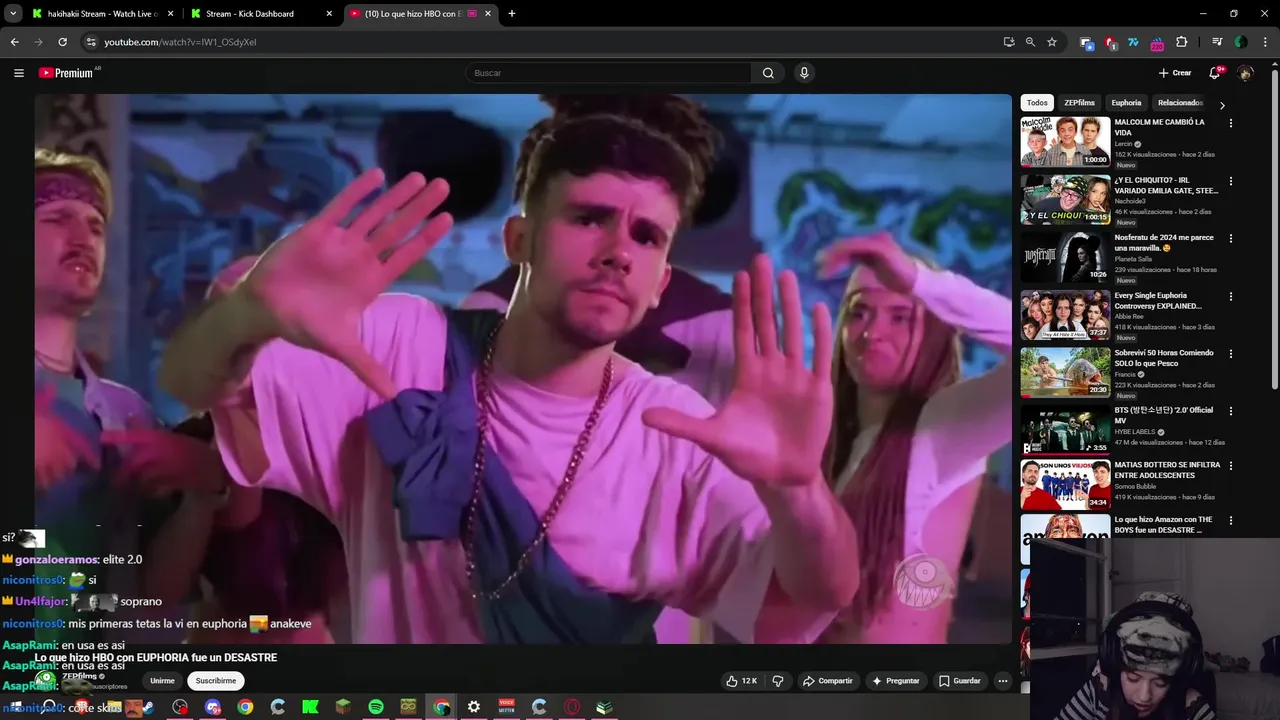Viewport: 1280px width, 720px height.
Task: Open options for MALCOLM ME CAMBIÓ LA VIDA
Action: pos(1231,123)
